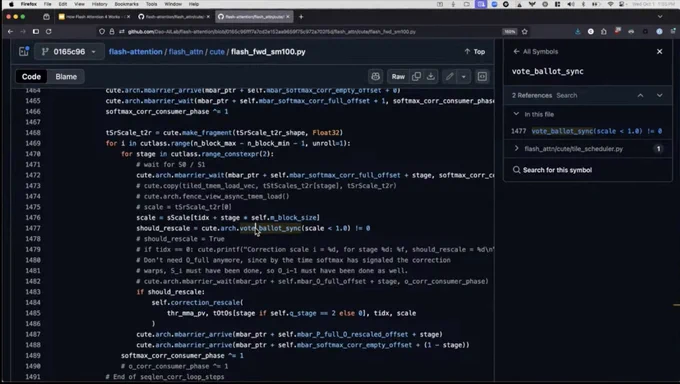Edit this file pencil icon
Viewport: 680px width, 384px height.
pyautogui.click(x=450, y=76)
